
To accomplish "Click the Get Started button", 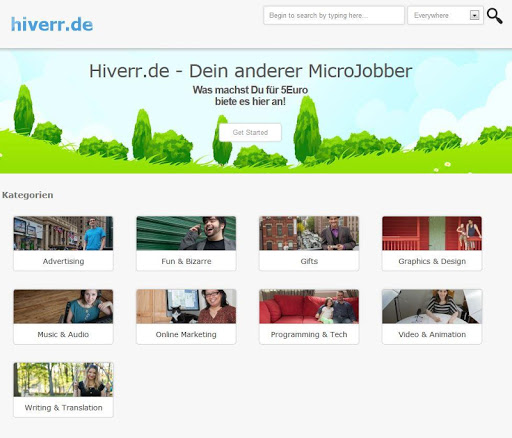I will [x=250, y=132].
